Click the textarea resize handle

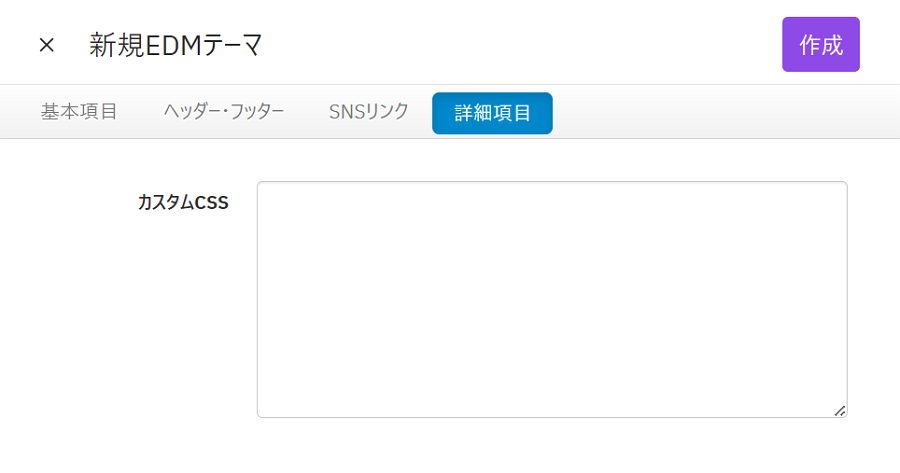tap(840, 410)
